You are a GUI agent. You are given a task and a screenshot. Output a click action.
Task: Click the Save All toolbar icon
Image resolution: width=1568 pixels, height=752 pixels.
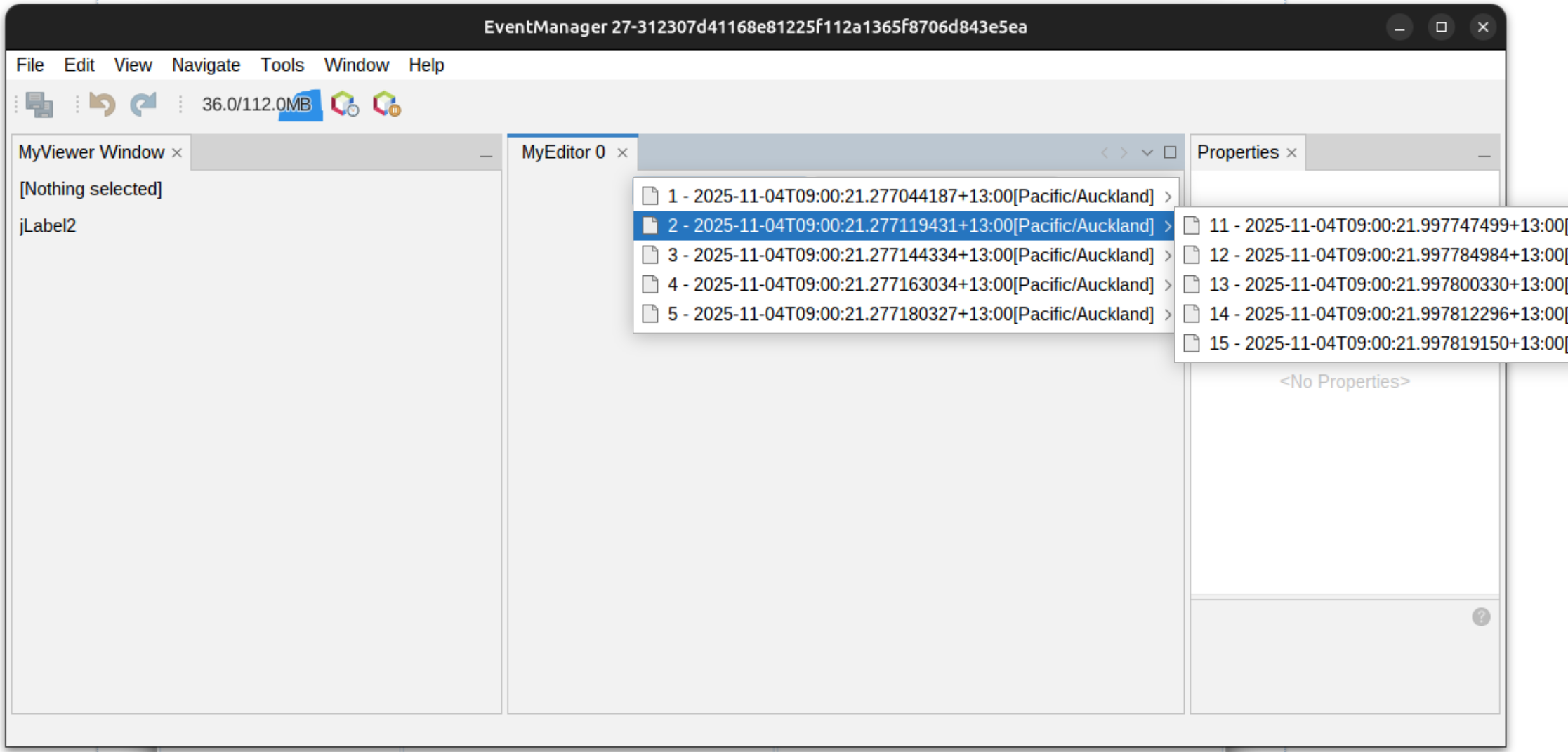[x=39, y=105]
